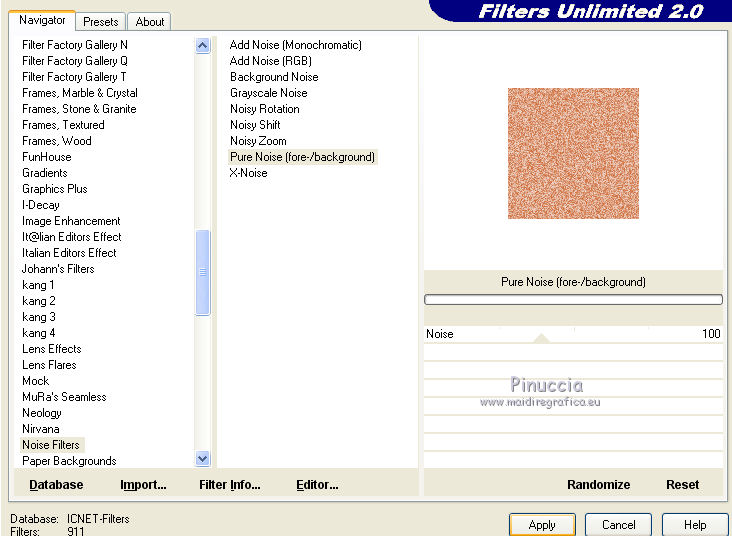Choose the Noisy Zoom filter
The height and width of the screenshot is (536, 732).
coord(258,141)
